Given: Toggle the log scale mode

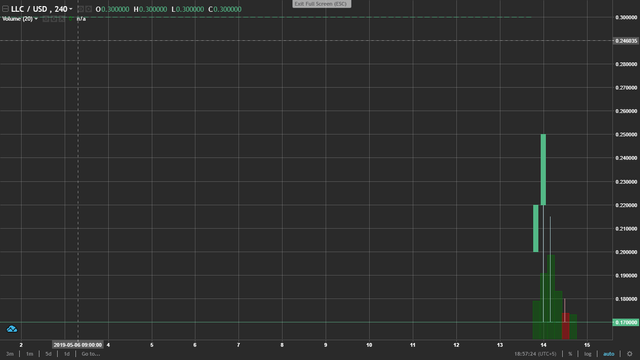Looking at the screenshot, I should point(587,354).
